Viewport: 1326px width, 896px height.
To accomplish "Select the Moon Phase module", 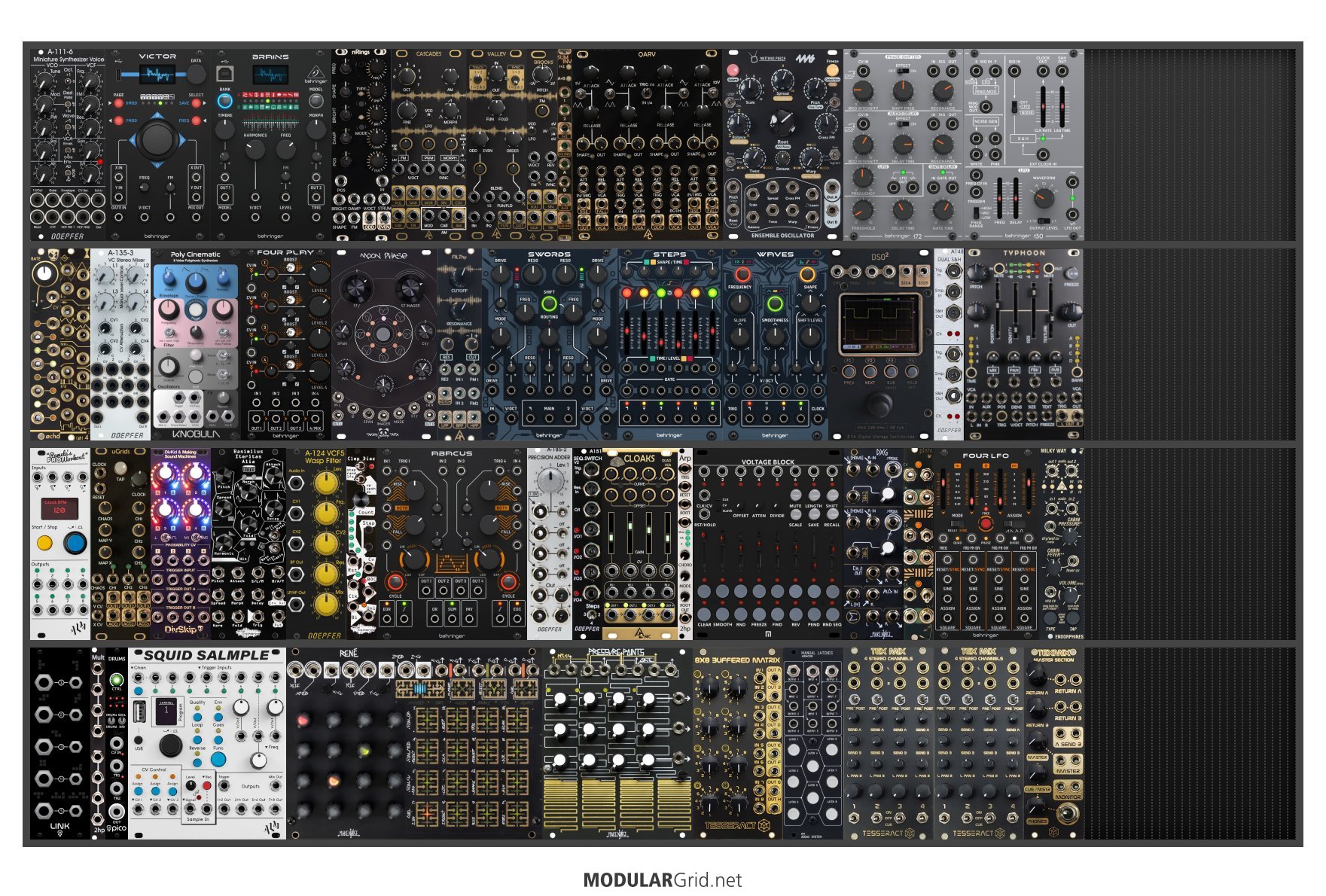I will (x=384, y=345).
